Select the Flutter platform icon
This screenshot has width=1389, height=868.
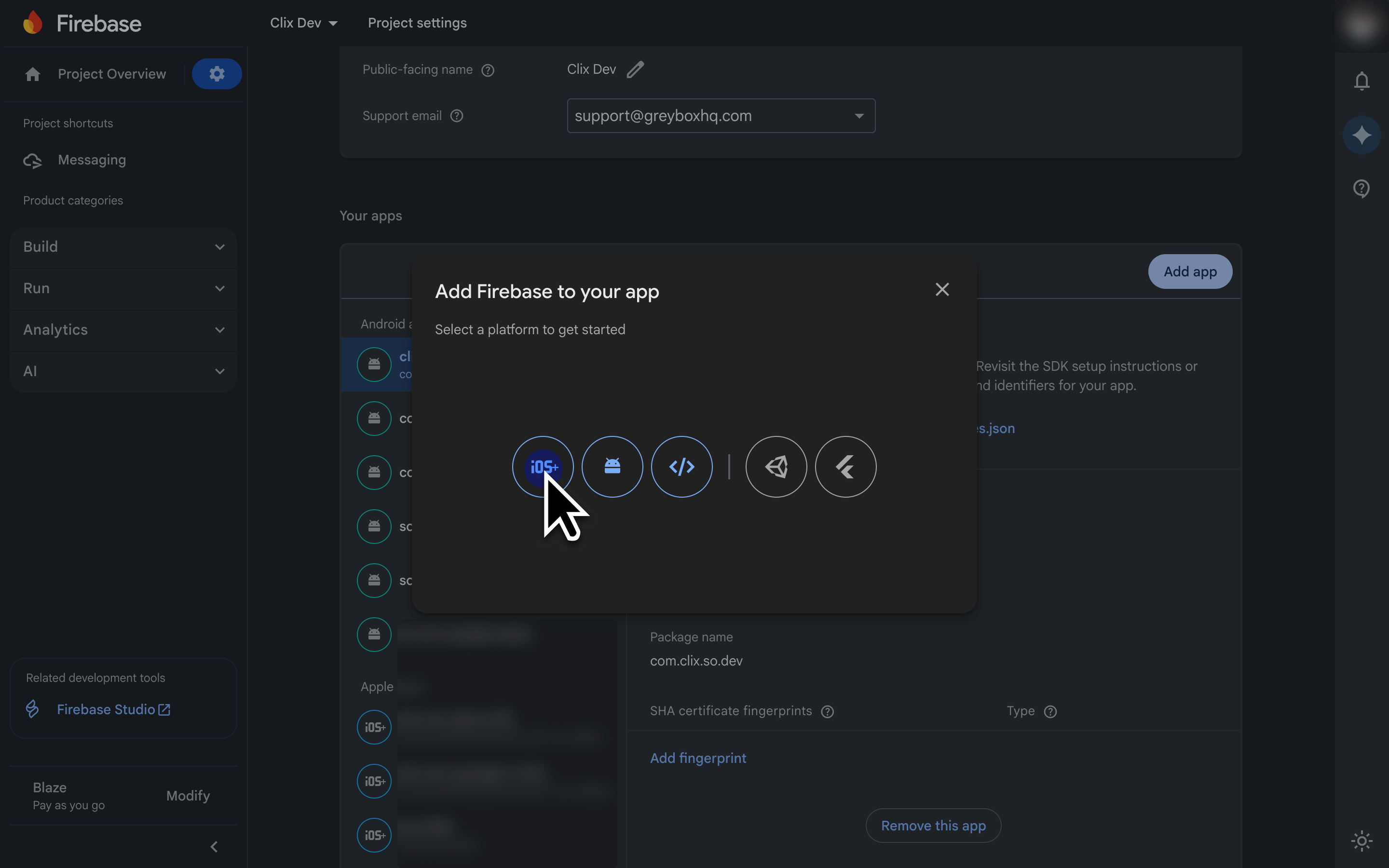click(845, 467)
